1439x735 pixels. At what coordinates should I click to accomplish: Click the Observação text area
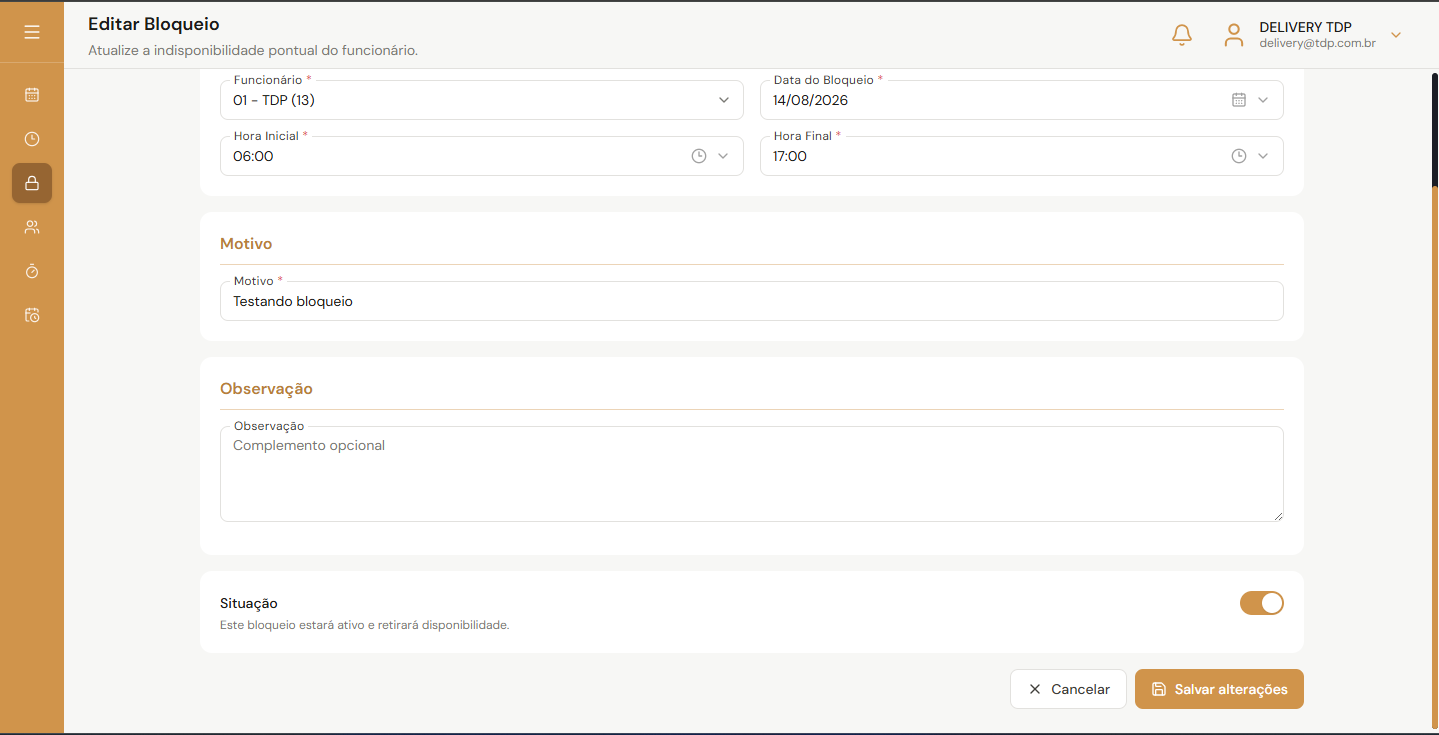(752, 474)
